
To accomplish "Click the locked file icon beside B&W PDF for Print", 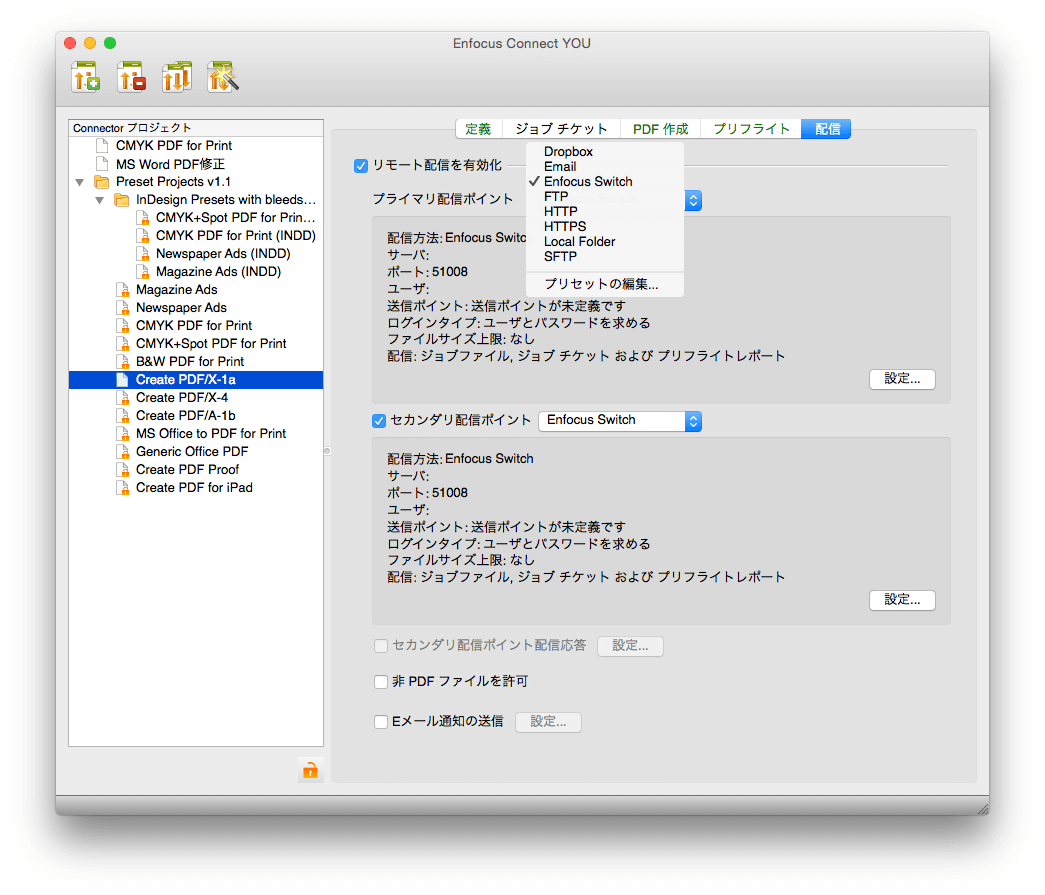I will [x=123, y=362].
